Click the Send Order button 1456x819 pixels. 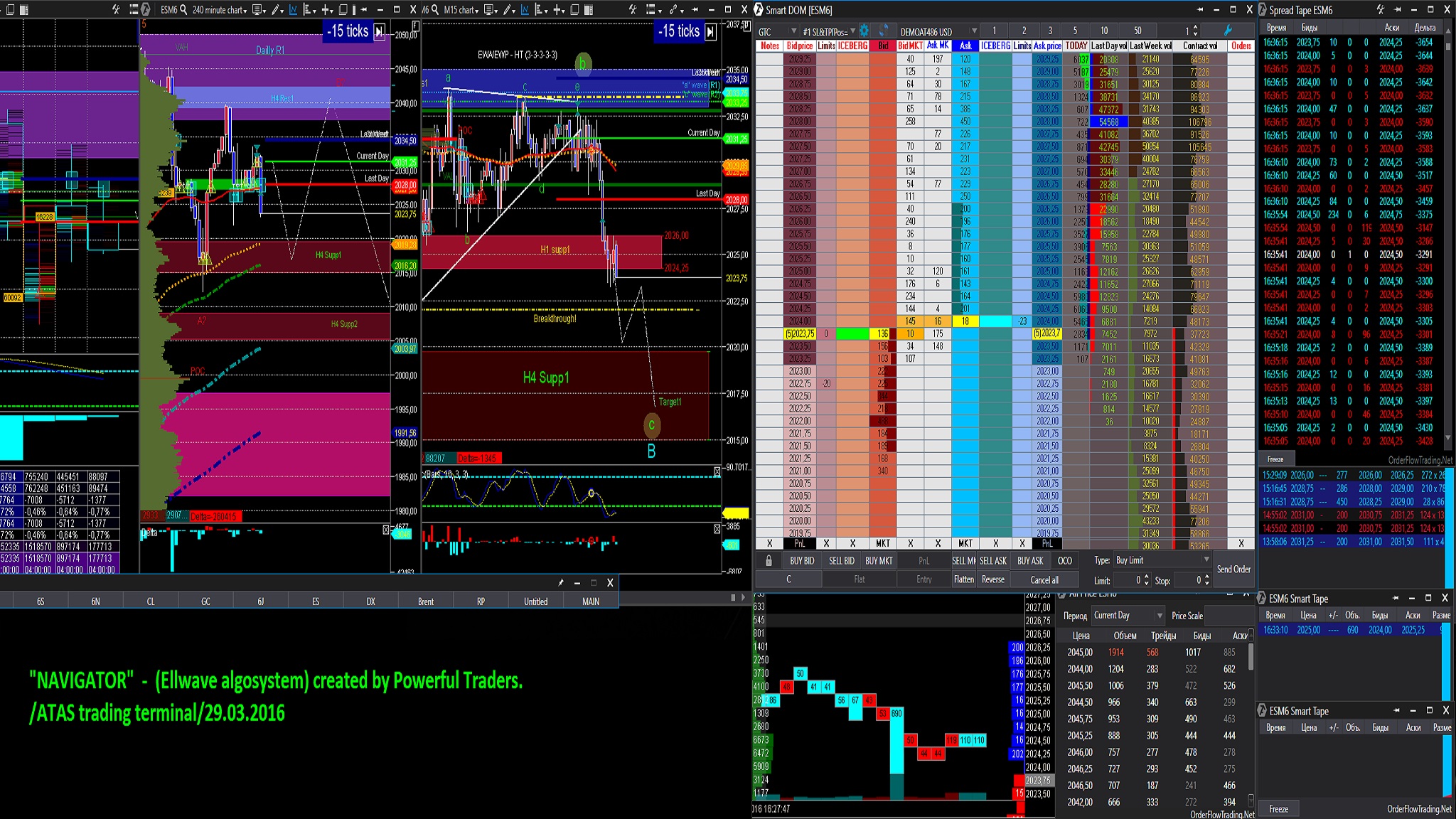1233,569
